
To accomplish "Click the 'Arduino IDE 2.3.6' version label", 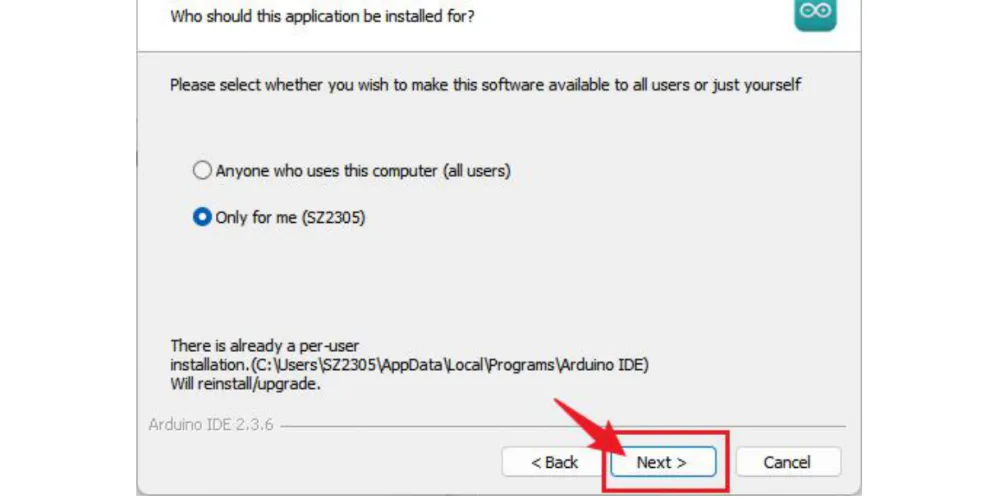I will coord(210,425).
